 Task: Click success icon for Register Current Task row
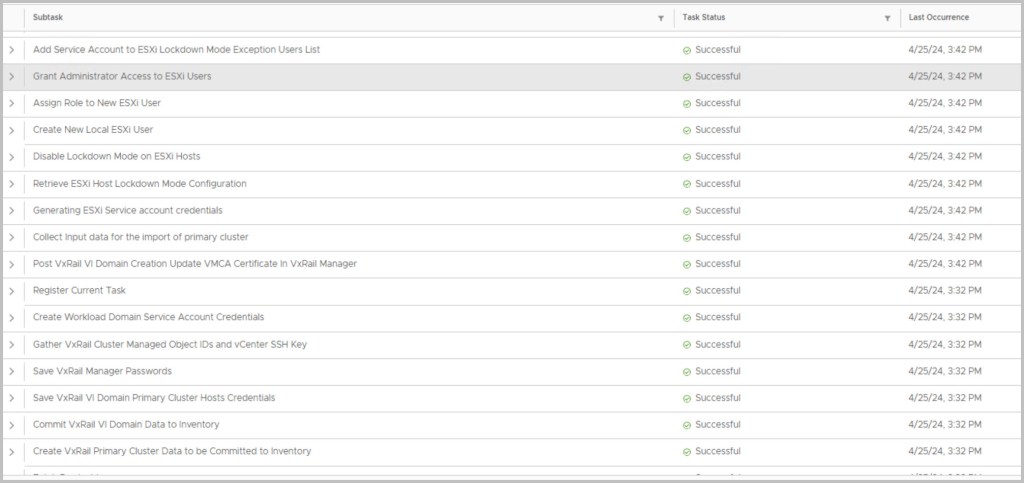click(687, 291)
